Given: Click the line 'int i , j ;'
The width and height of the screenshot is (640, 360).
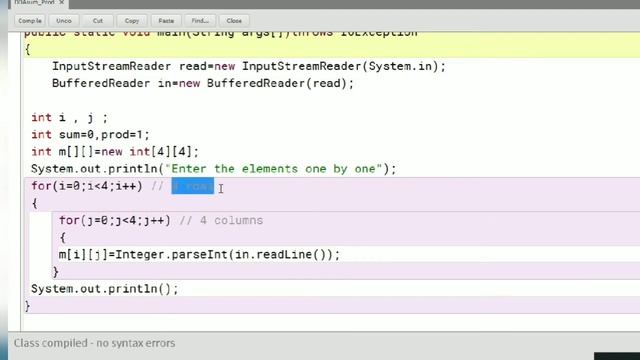Looking at the screenshot, I should click(x=70, y=118).
